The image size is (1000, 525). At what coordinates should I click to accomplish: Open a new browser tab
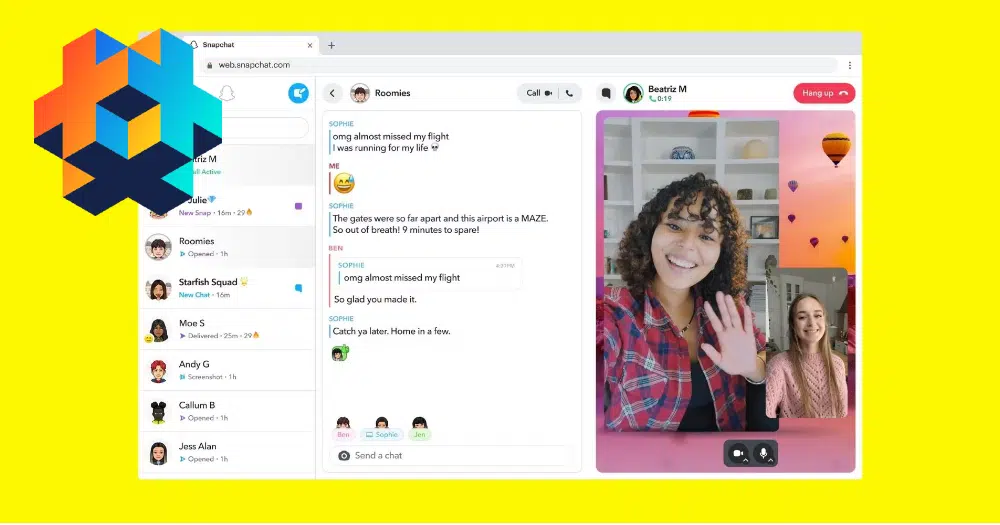331,45
